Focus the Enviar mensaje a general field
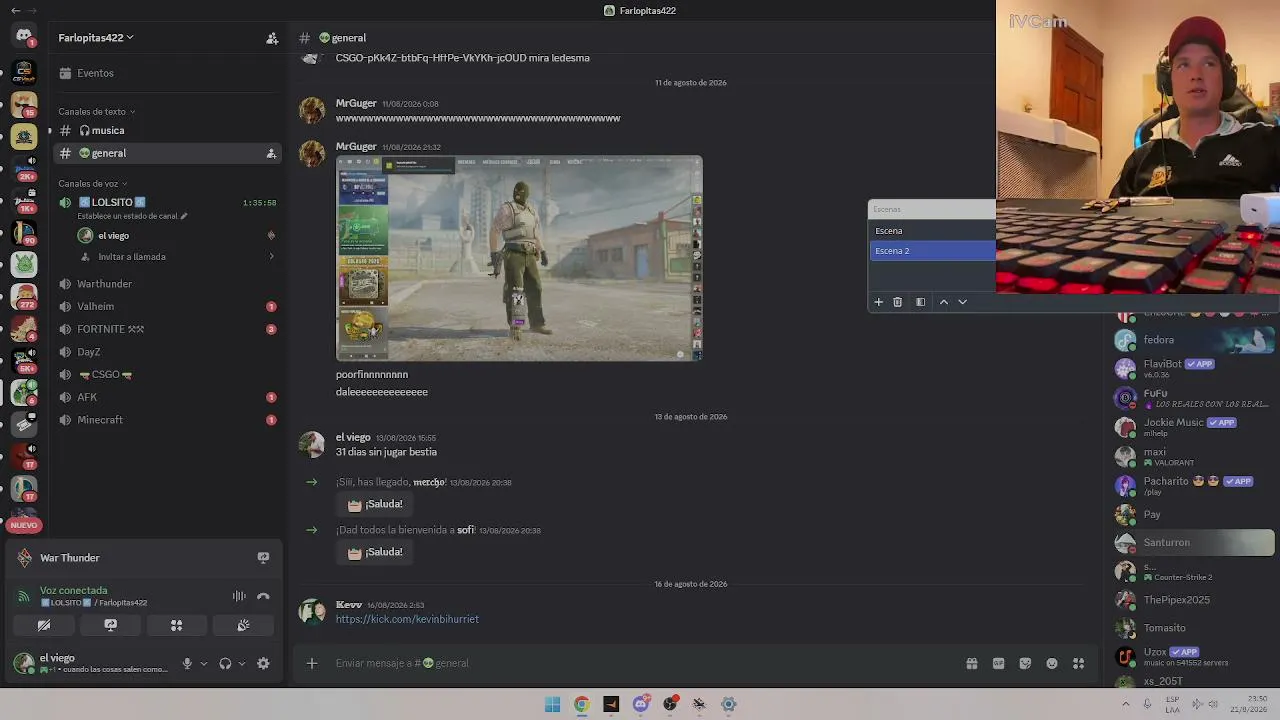This screenshot has width=1280, height=720. click(x=640, y=663)
